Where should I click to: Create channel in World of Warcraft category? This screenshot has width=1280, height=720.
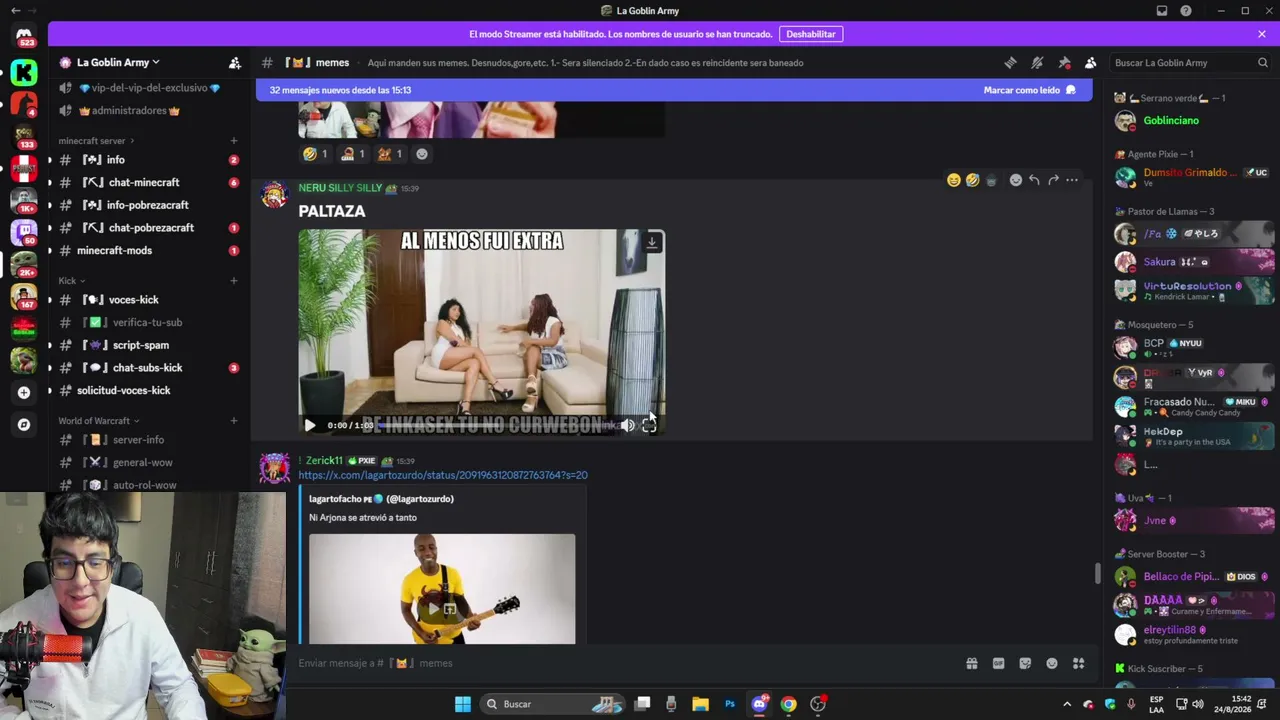[x=234, y=421]
